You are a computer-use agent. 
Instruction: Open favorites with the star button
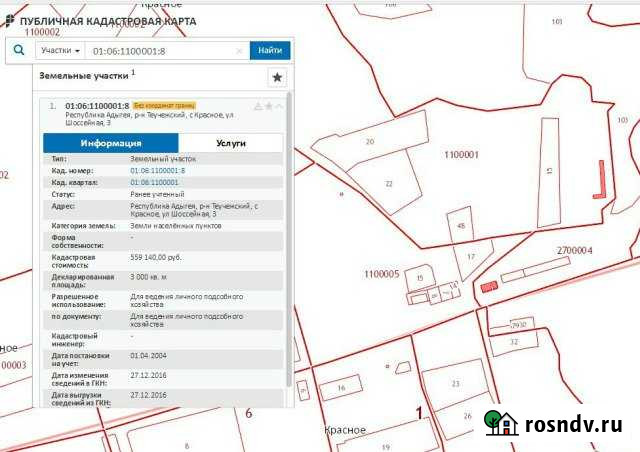(277, 78)
